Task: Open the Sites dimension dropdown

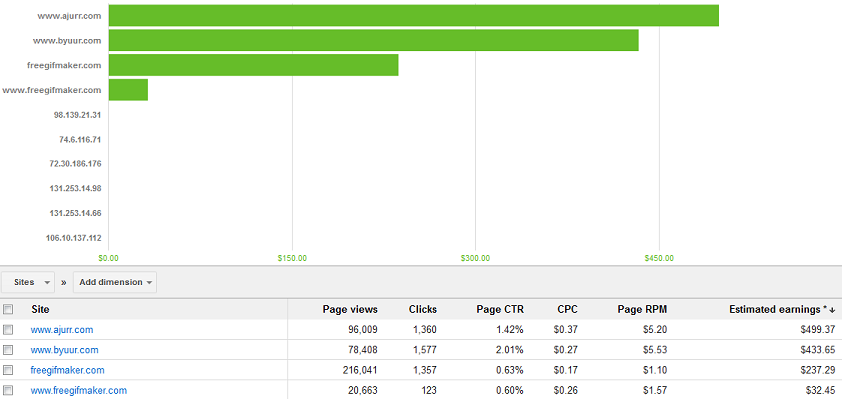Action: click(x=28, y=282)
